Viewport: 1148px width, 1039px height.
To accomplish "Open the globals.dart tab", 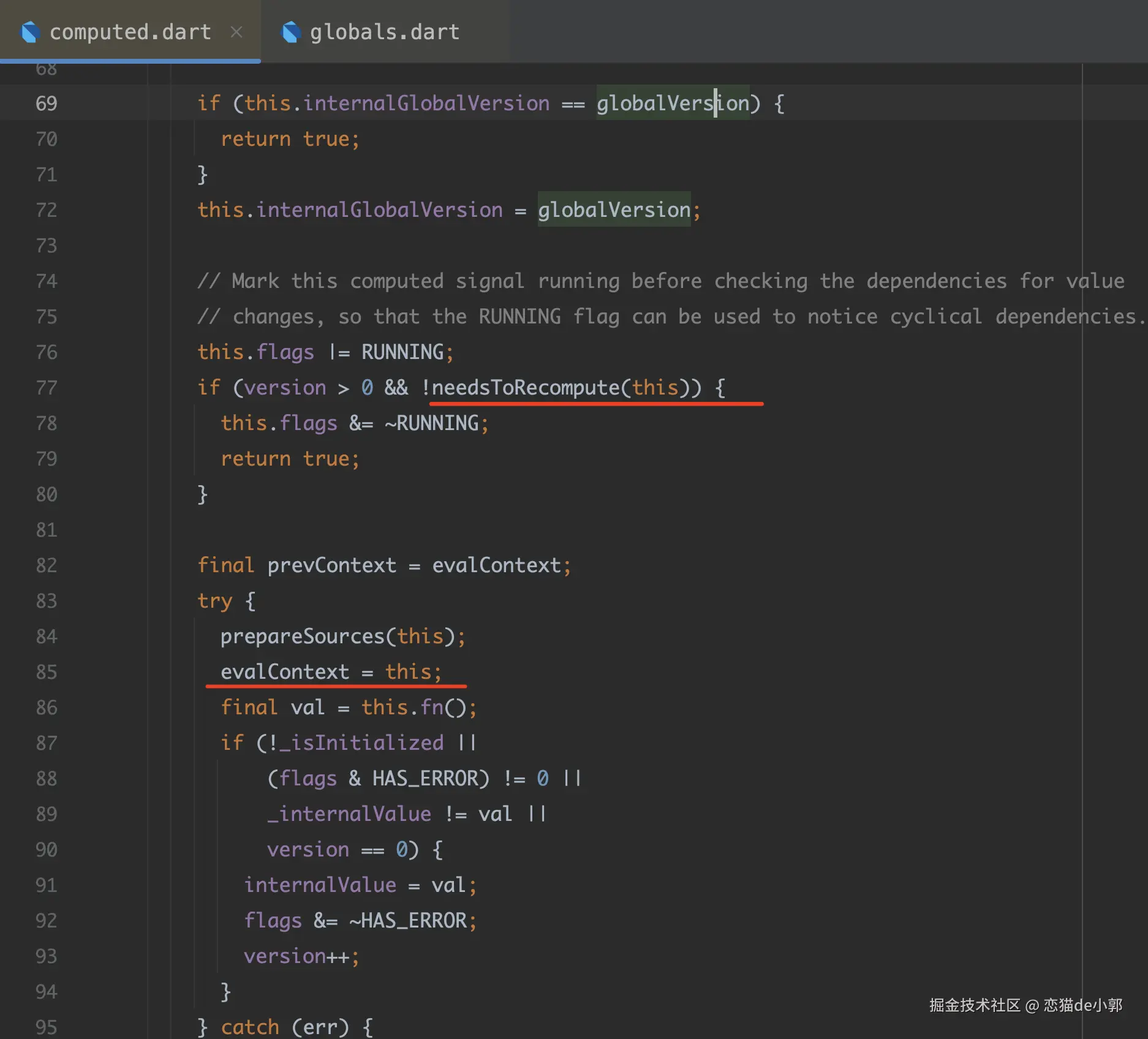I will coord(385,32).
